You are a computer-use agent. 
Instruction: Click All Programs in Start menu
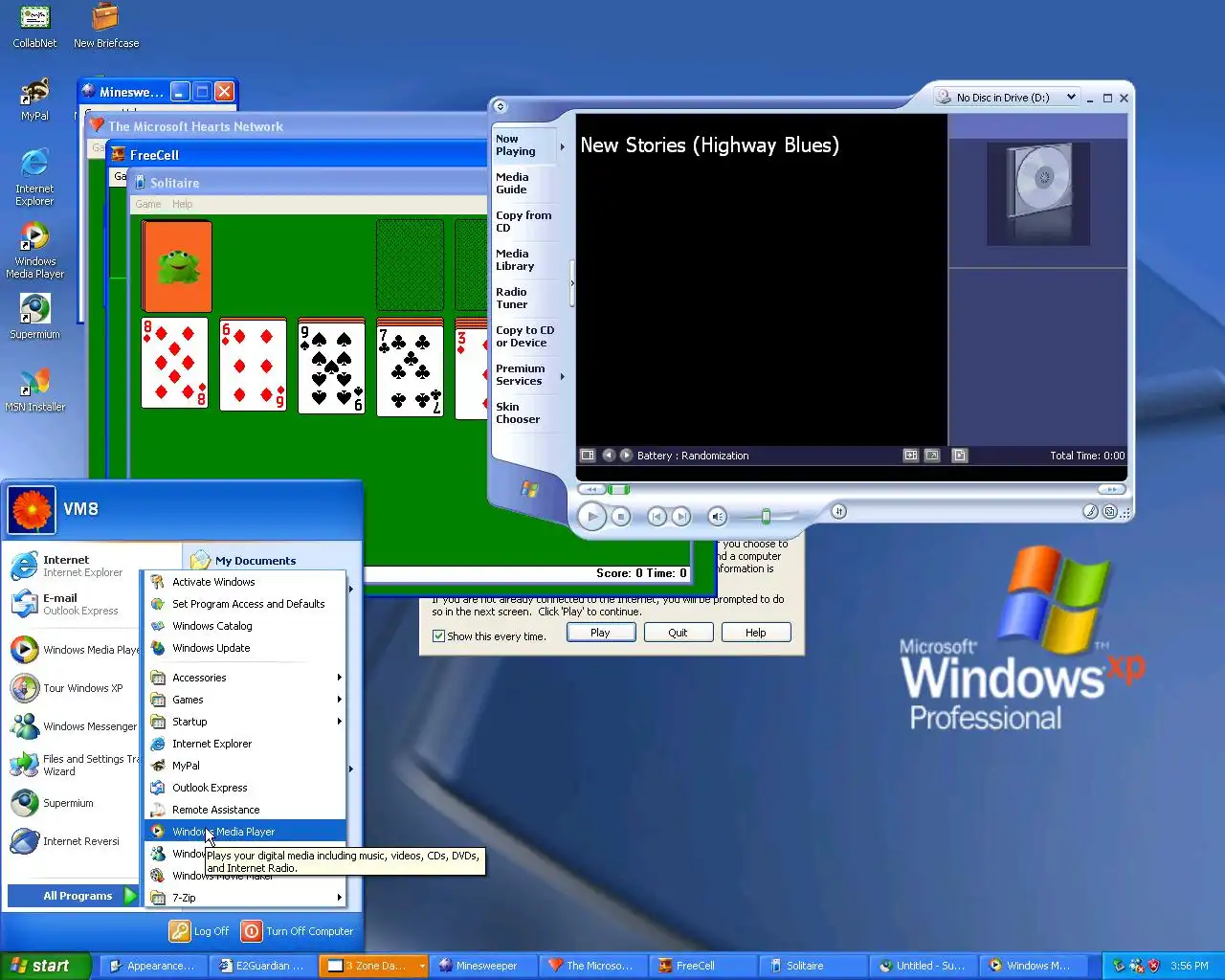click(x=74, y=896)
